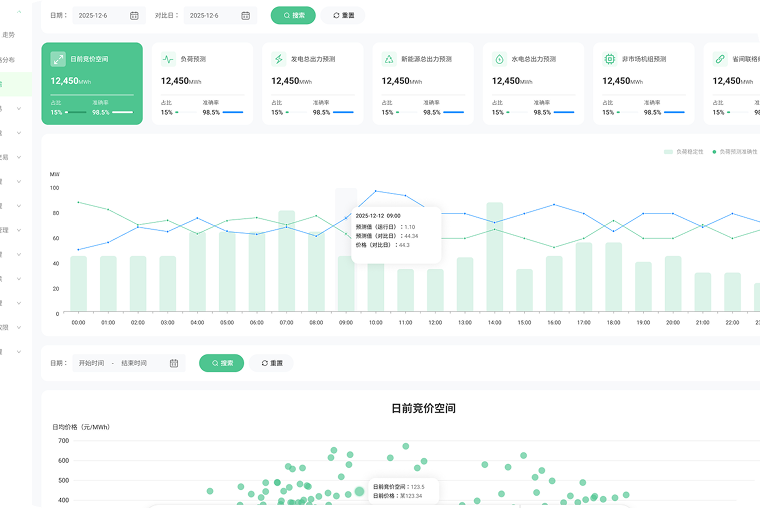Click the 22:00 x-axis label

point(732,322)
